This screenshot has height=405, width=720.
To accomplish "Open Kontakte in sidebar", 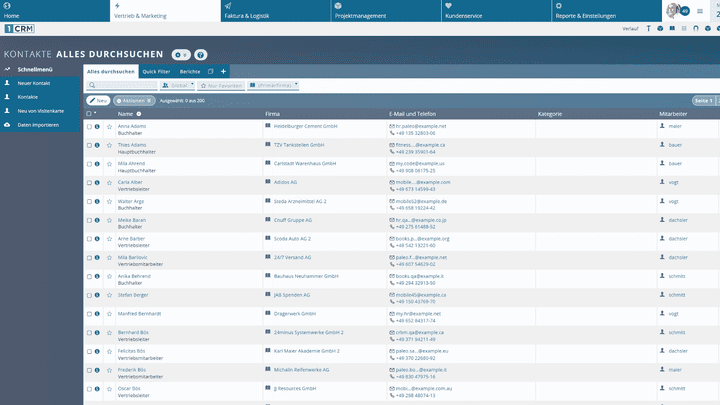I will coord(40,97).
